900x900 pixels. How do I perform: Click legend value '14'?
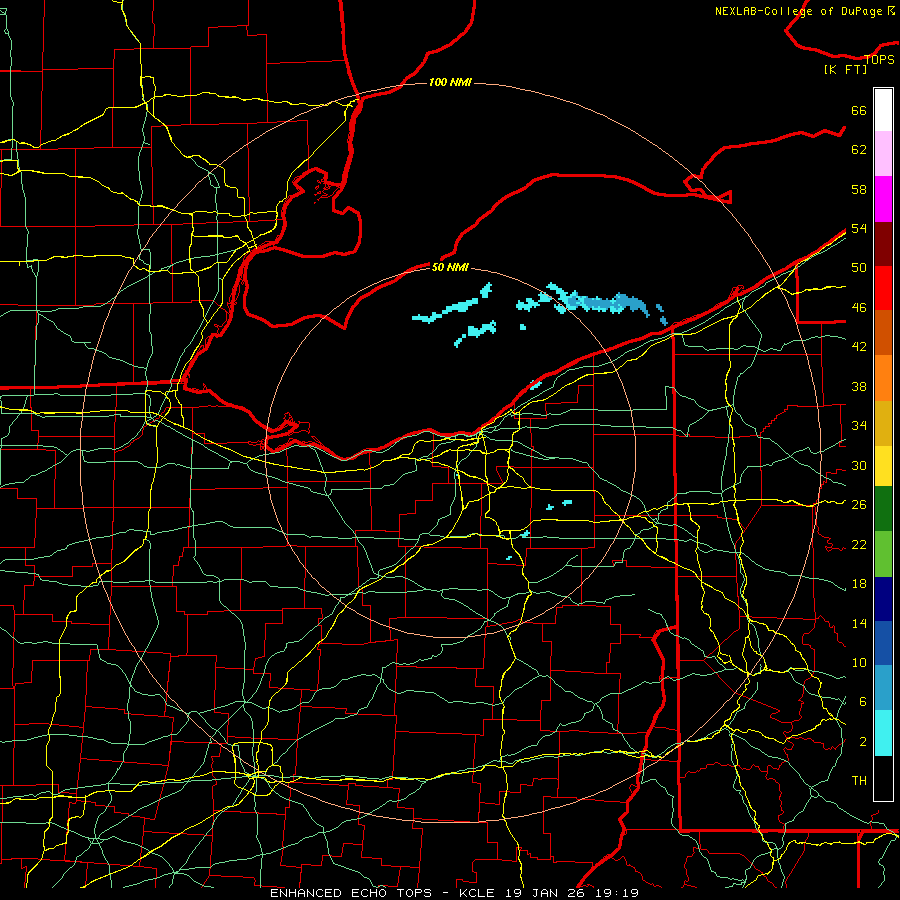[859, 623]
